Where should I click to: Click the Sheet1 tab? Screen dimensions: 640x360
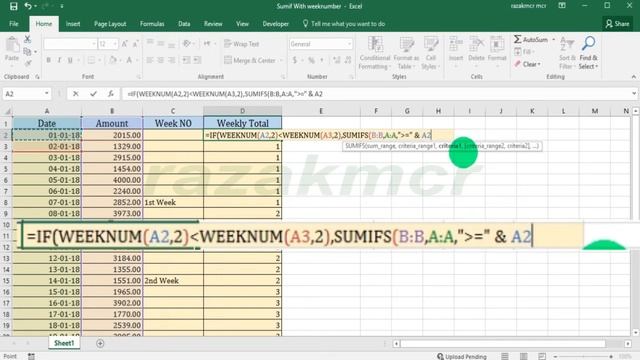point(64,343)
